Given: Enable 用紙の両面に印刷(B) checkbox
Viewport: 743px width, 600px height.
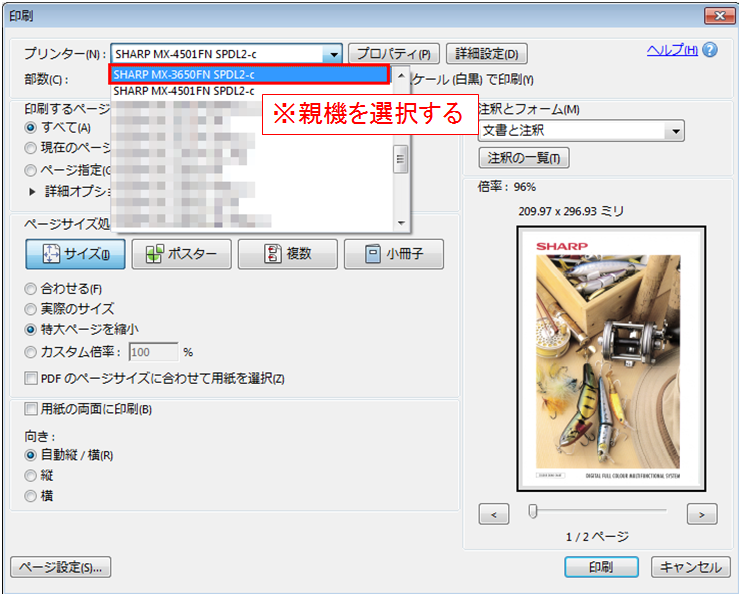Looking at the screenshot, I should (31, 409).
